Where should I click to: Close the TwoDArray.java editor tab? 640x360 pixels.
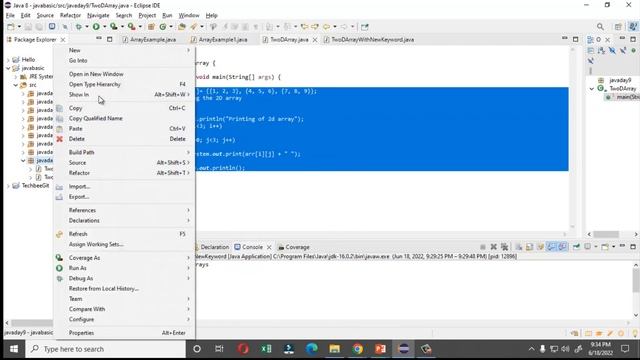coord(315,40)
